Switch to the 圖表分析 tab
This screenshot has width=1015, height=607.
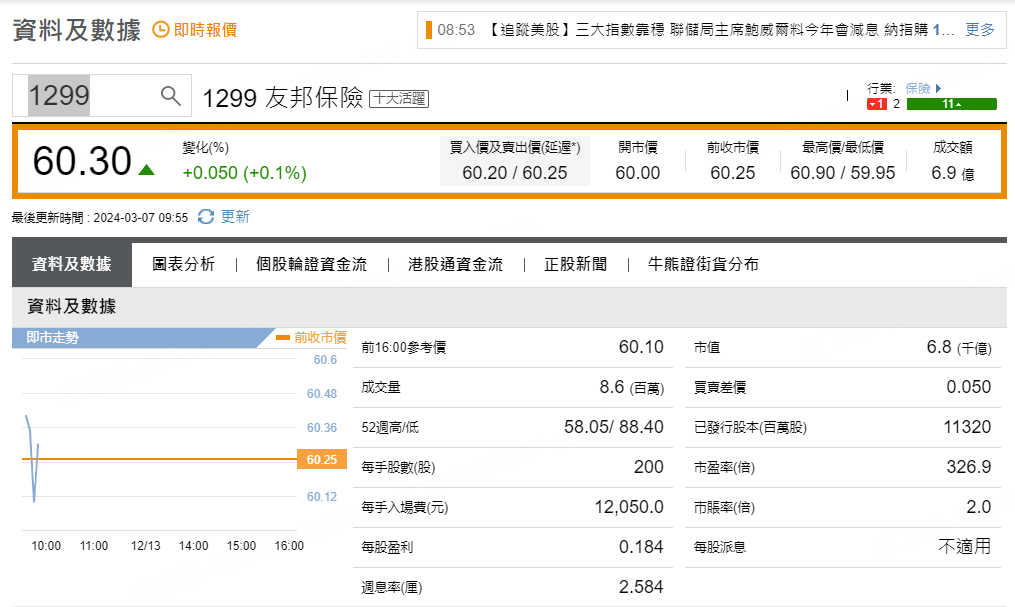pyautogui.click(x=183, y=264)
